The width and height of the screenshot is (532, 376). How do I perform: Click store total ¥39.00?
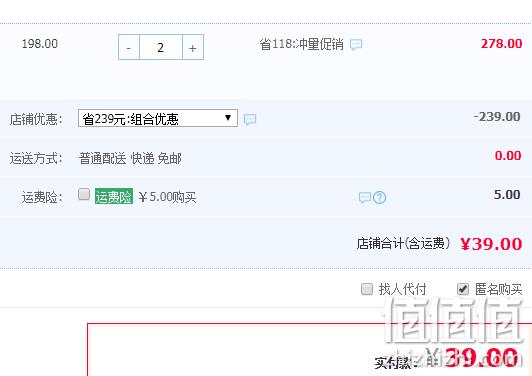(491, 244)
